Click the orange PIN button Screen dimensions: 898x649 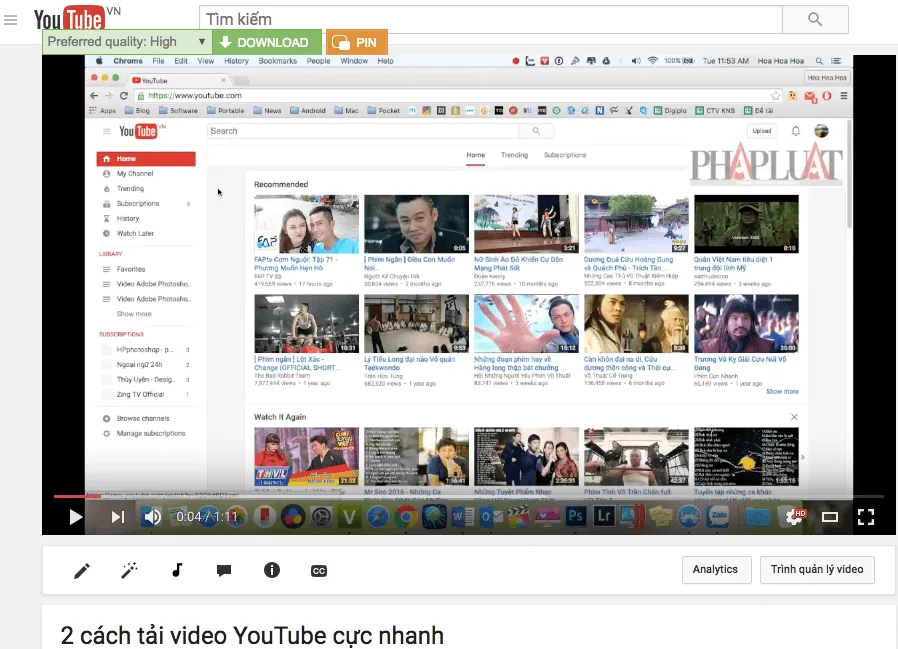click(356, 42)
